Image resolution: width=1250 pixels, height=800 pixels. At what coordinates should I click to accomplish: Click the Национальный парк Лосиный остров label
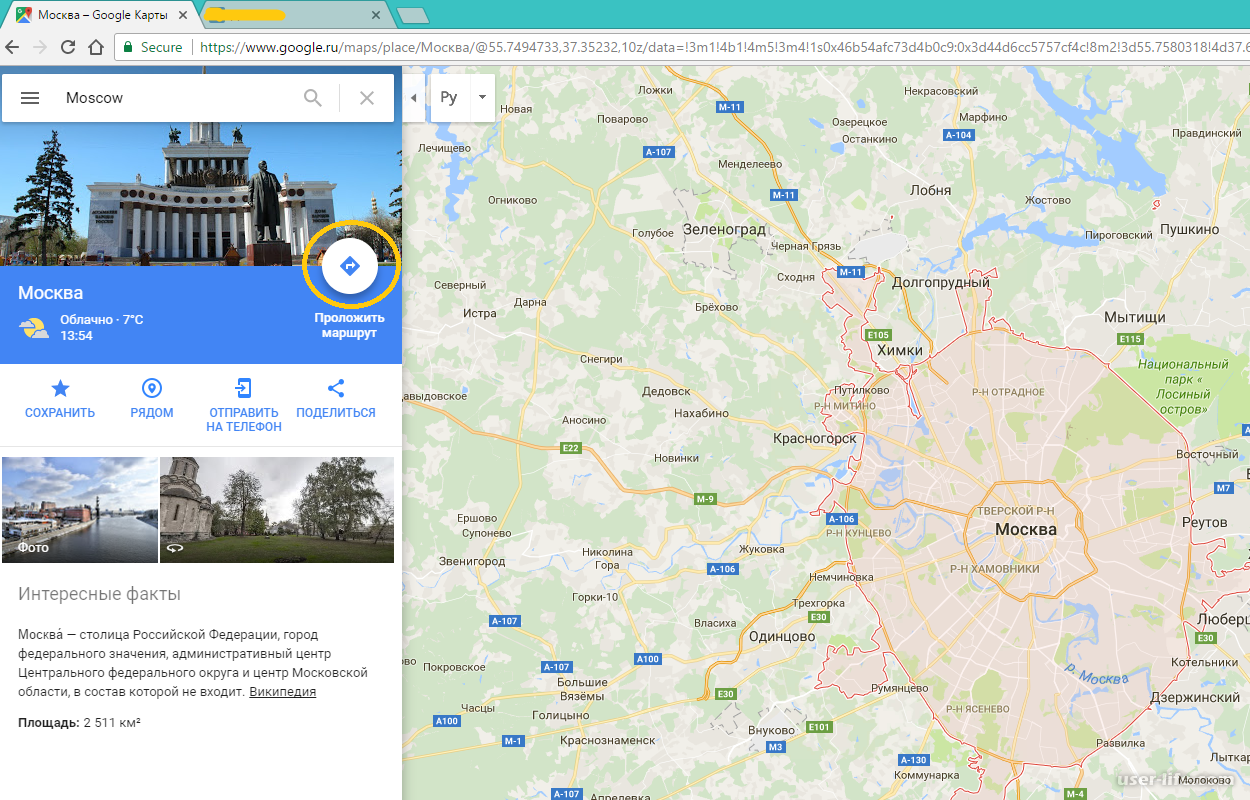(x=1183, y=386)
